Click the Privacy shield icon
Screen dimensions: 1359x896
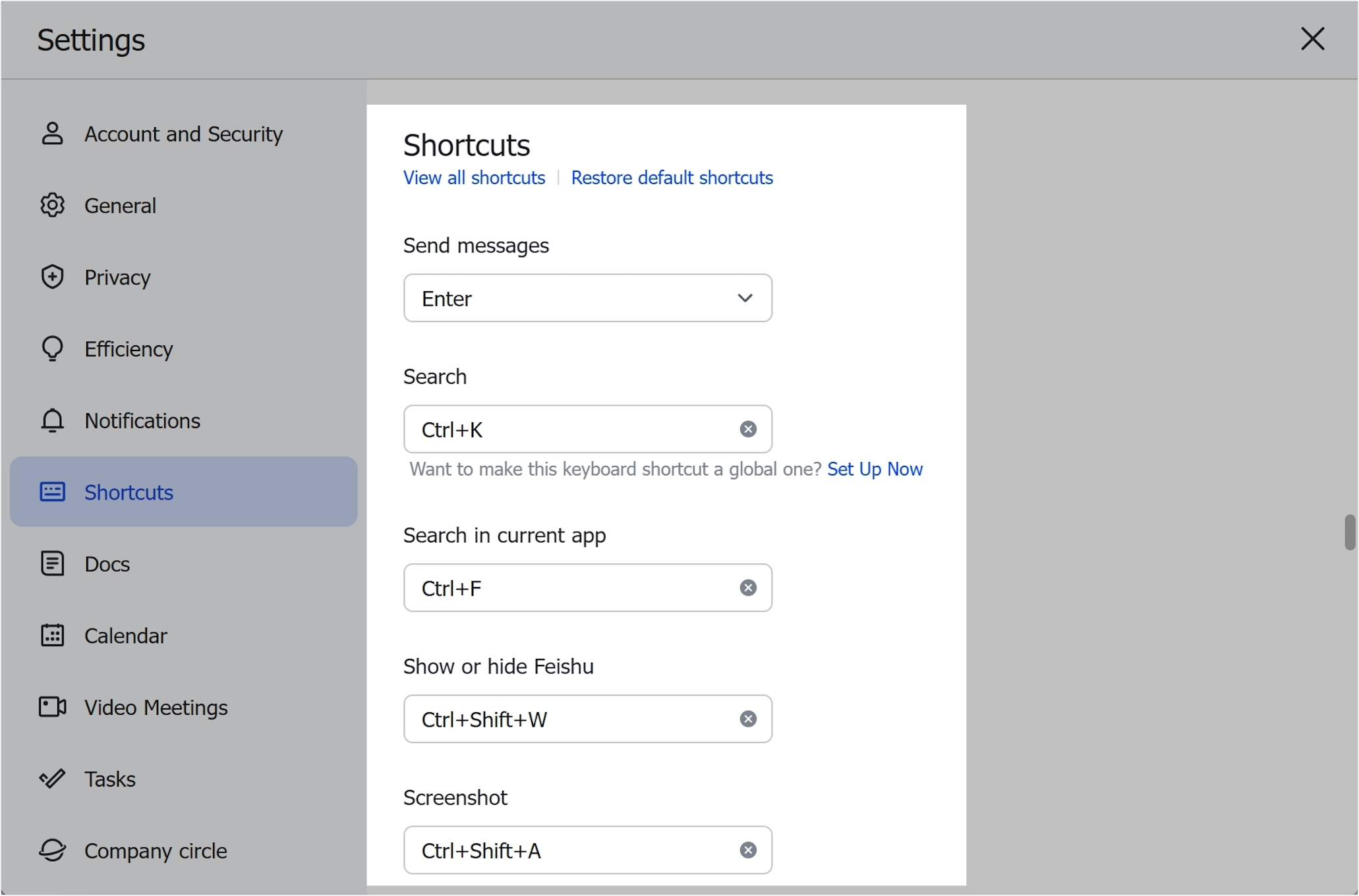coord(52,277)
